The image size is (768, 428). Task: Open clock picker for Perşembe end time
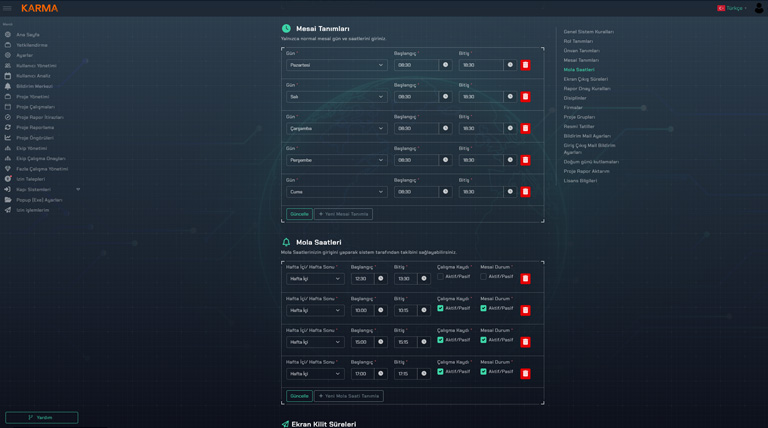point(510,160)
